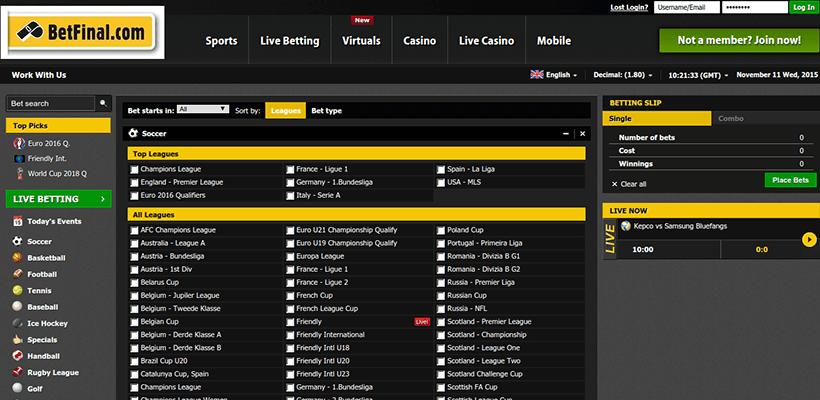Click the Friendly Int. flag icon
Screen dimensions: 820x400
coord(19,158)
